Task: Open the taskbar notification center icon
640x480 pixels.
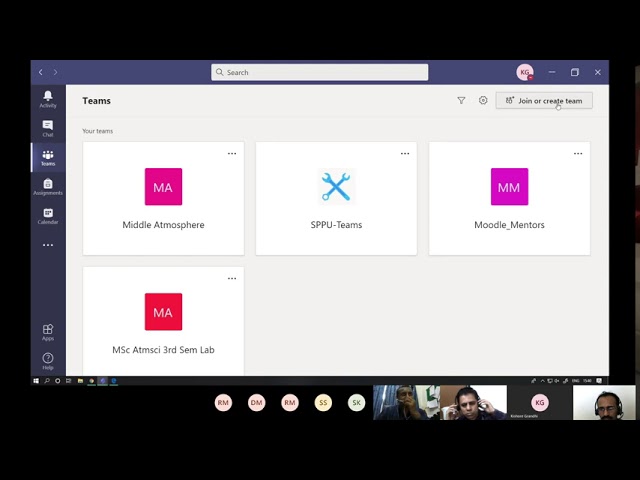Action: coord(599,381)
